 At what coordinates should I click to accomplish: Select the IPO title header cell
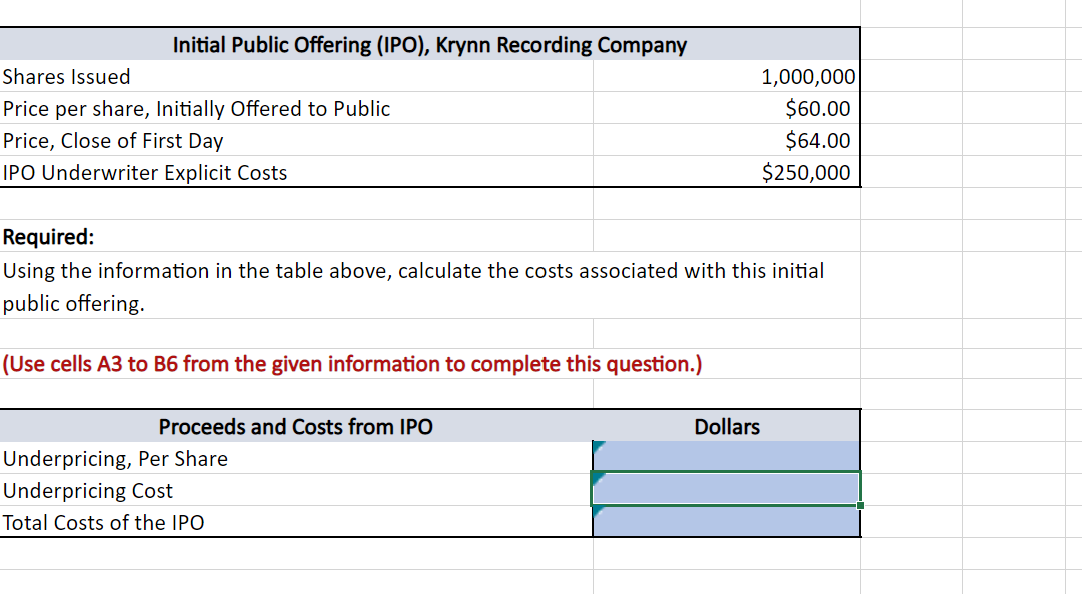pos(430,44)
